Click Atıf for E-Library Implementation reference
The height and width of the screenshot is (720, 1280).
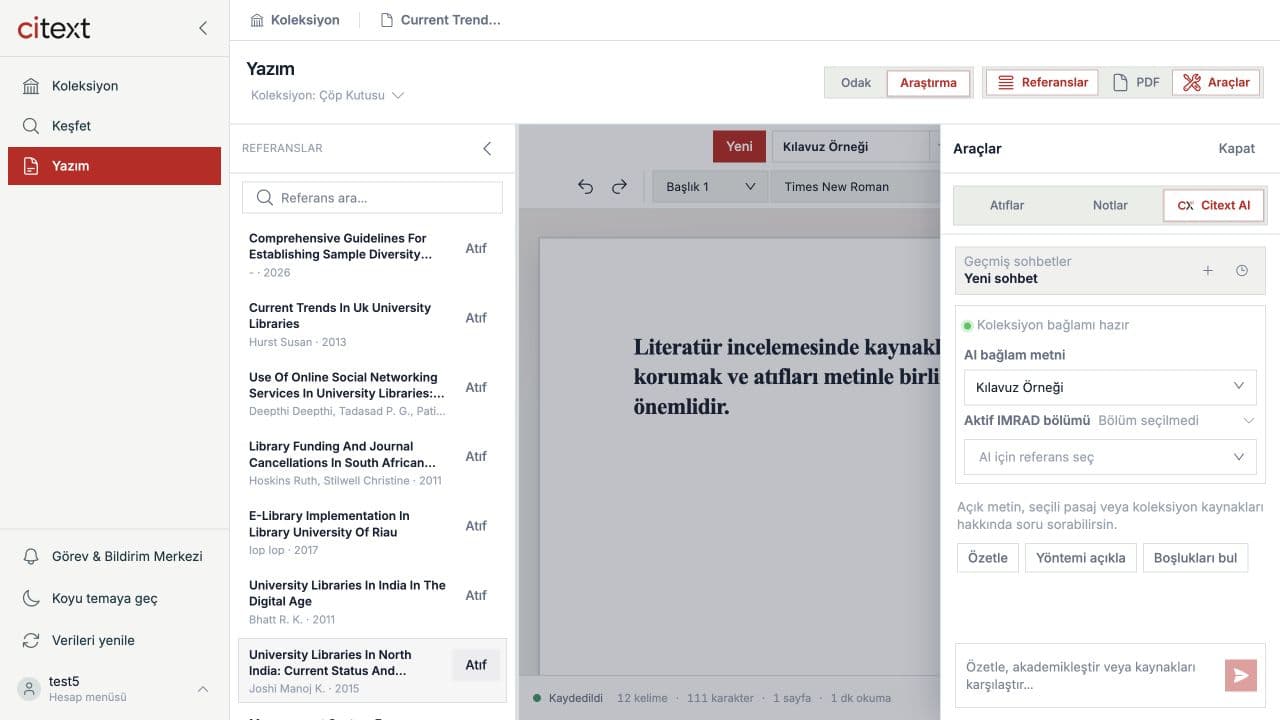coord(476,526)
